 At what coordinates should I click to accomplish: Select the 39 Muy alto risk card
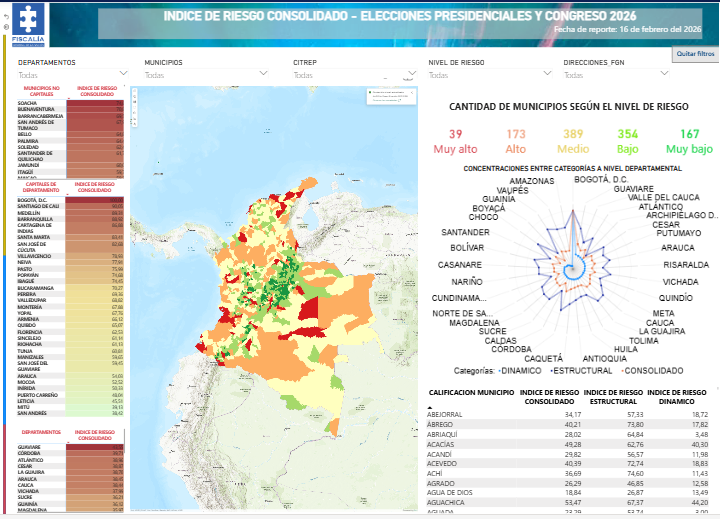click(x=455, y=141)
